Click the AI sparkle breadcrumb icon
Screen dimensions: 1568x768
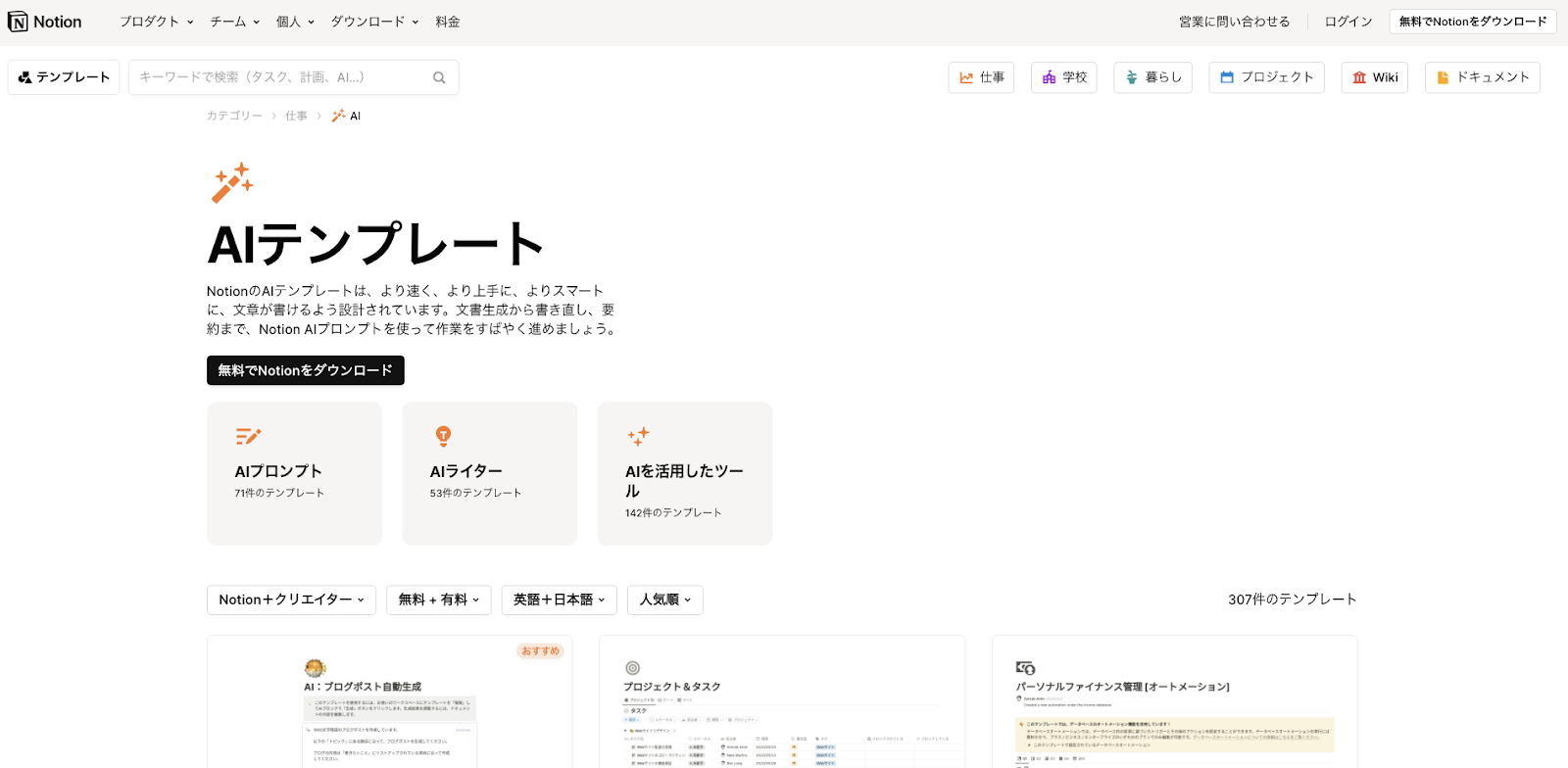tap(338, 116)
